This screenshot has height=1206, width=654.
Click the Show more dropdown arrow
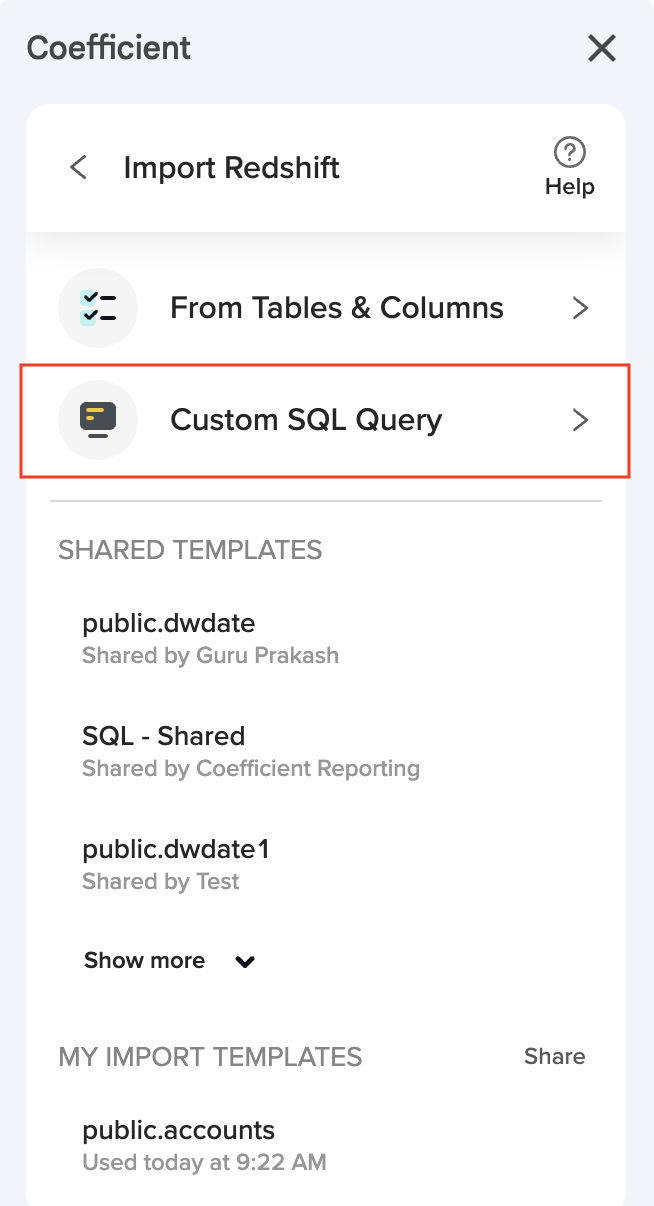coord(245,962)
